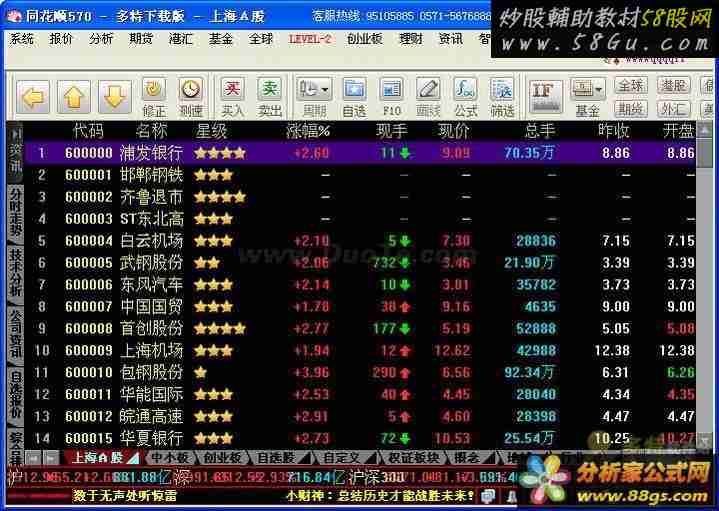Click the back arrow toolbar button
Screen dimensions: 719x511
tap(33, 97)
